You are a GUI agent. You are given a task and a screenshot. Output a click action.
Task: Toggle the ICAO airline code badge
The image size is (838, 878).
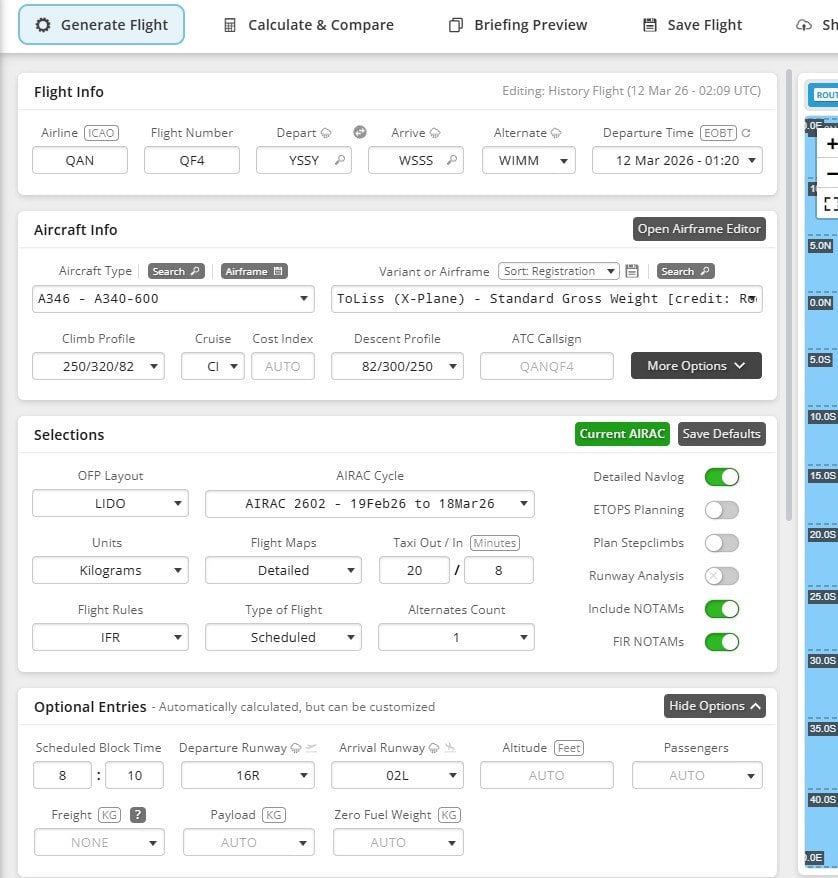point(101,133)
